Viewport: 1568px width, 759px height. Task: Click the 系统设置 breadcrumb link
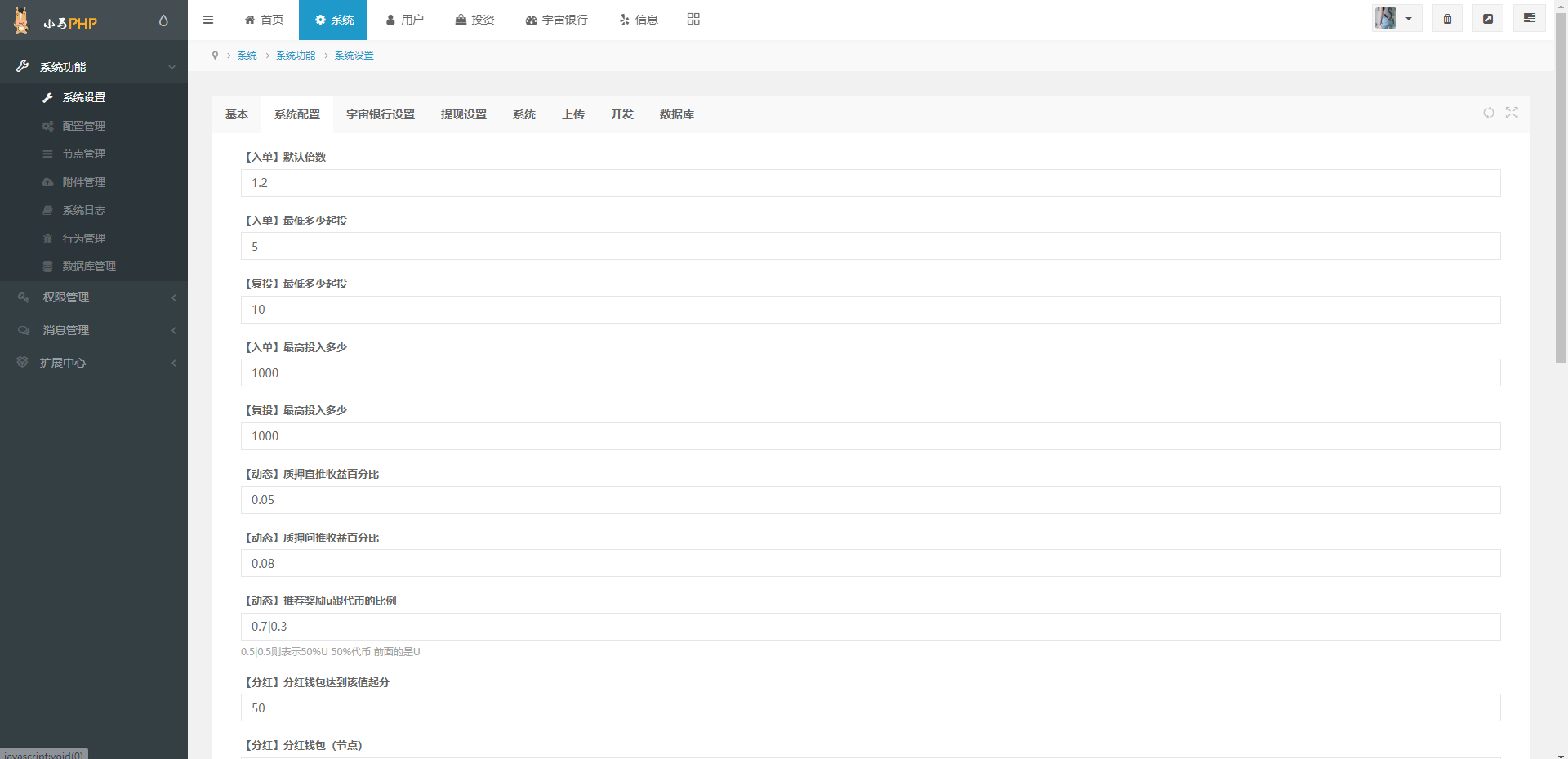(x=354, y=56)
